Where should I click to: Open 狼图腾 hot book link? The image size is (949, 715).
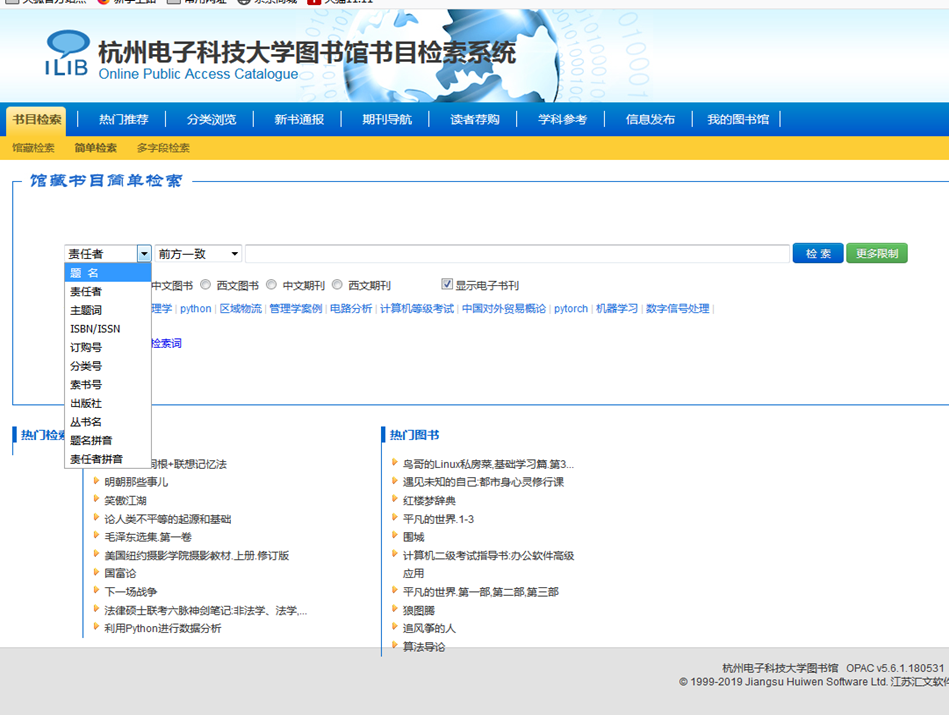coord(419,610)
